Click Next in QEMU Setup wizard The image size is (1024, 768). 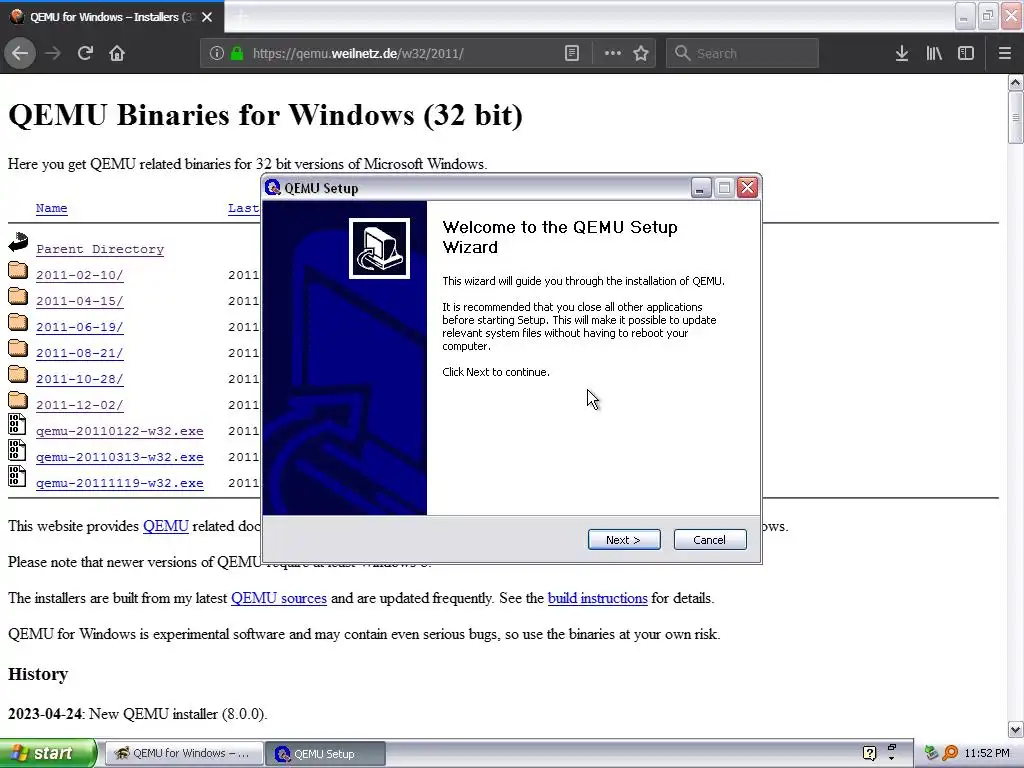coord(624,539)
